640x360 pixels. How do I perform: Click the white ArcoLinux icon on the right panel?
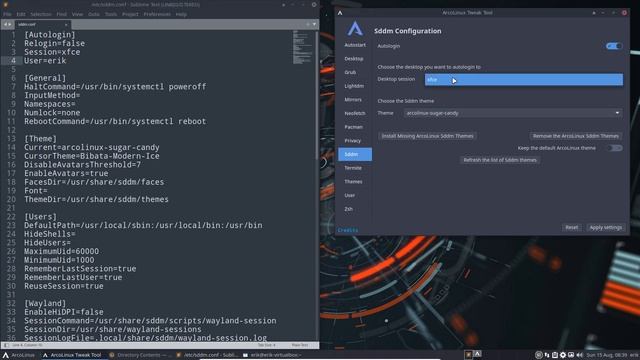(477, 354)
